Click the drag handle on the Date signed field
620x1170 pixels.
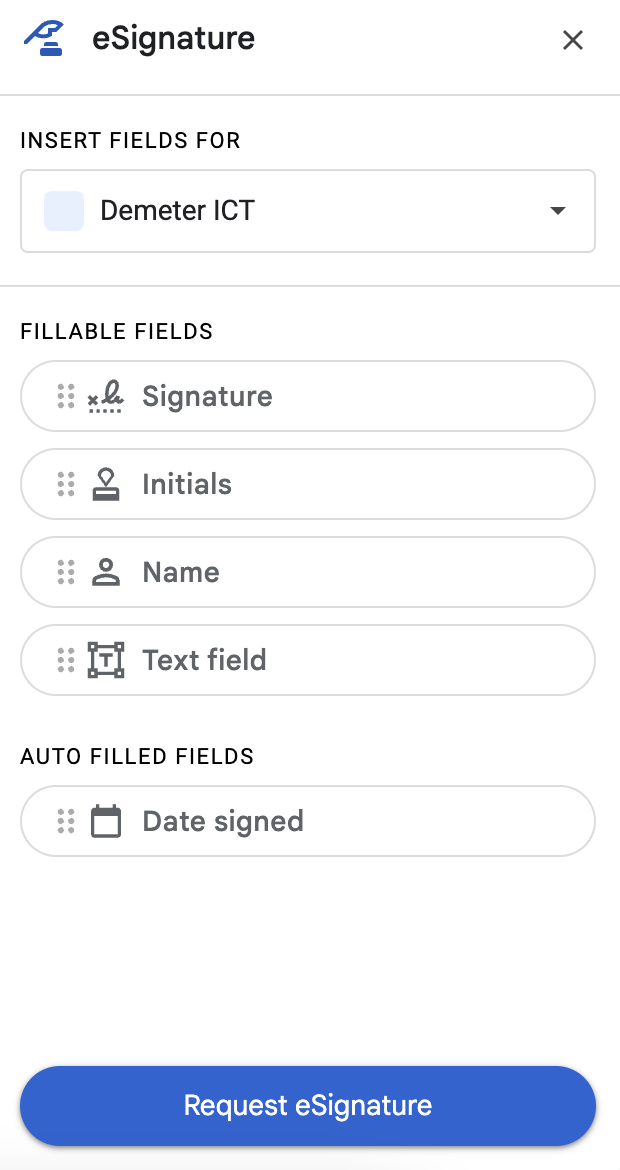tap(66, 821)
